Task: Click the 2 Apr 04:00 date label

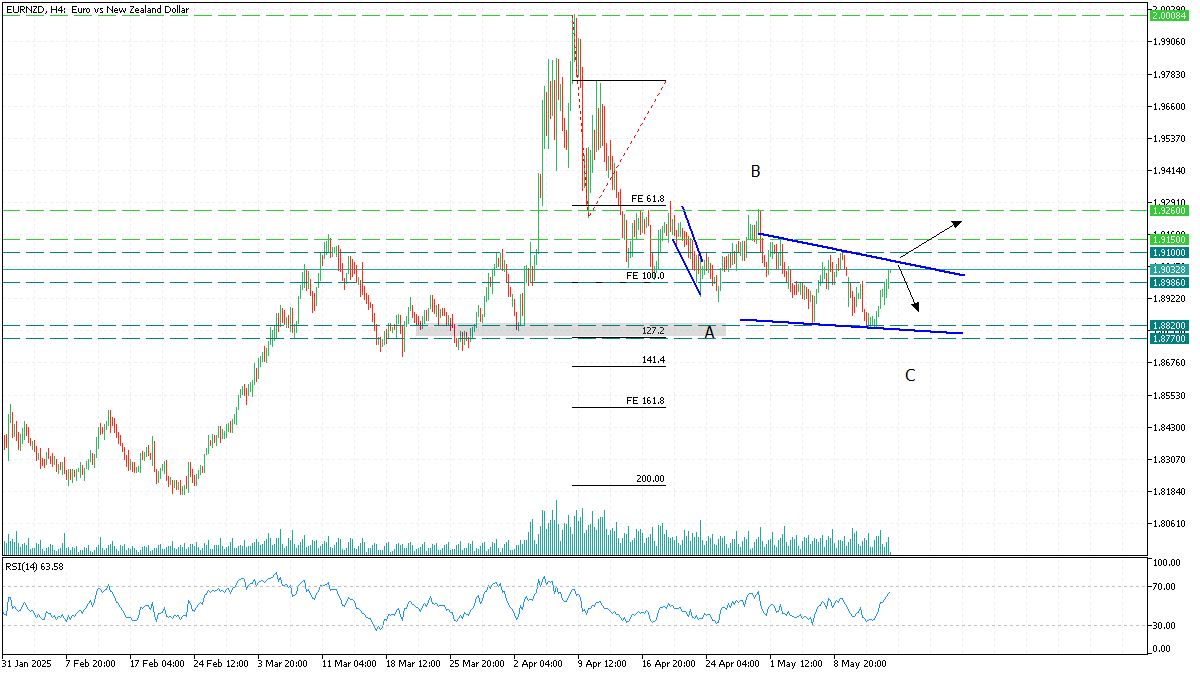Action: pos(540,664)
